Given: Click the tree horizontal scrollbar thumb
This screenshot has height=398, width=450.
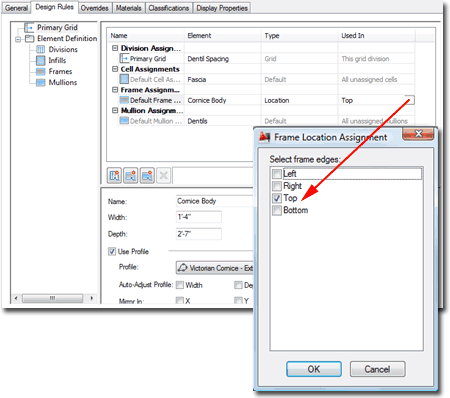Looking at the screenshot, I should [52, 298].
